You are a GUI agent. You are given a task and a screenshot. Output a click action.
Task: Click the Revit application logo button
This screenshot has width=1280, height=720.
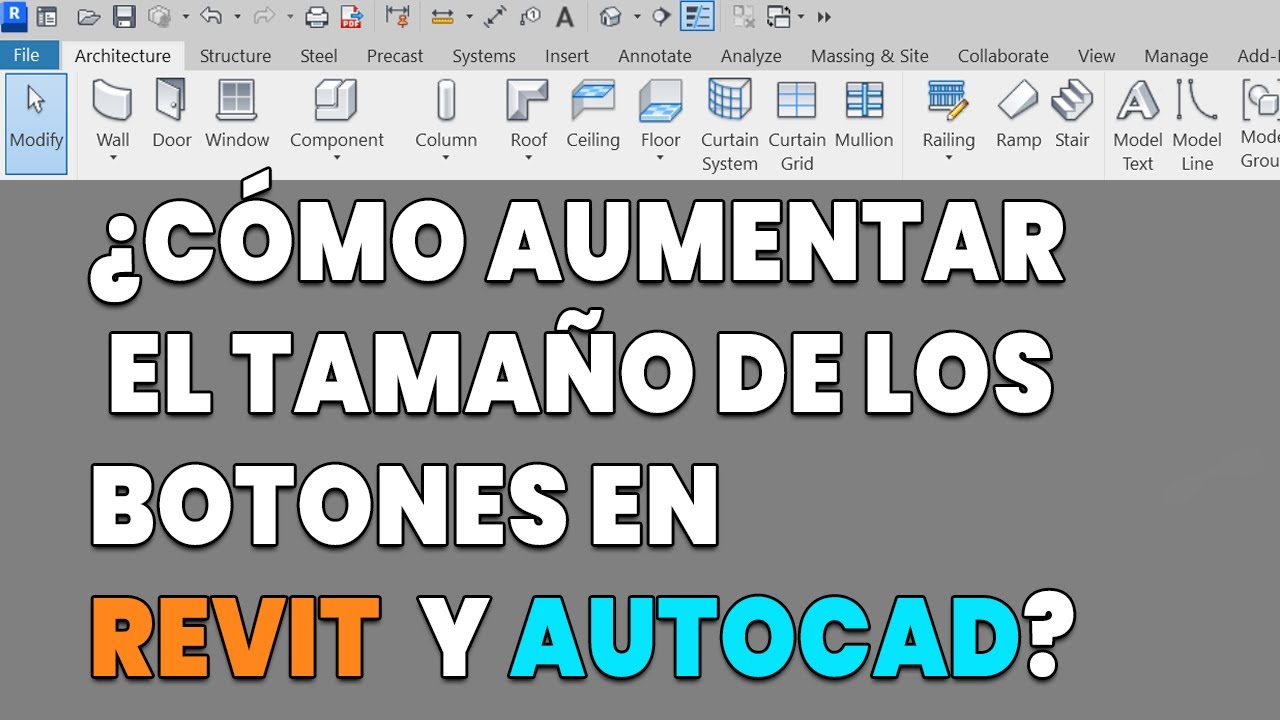tap(14, 15)
